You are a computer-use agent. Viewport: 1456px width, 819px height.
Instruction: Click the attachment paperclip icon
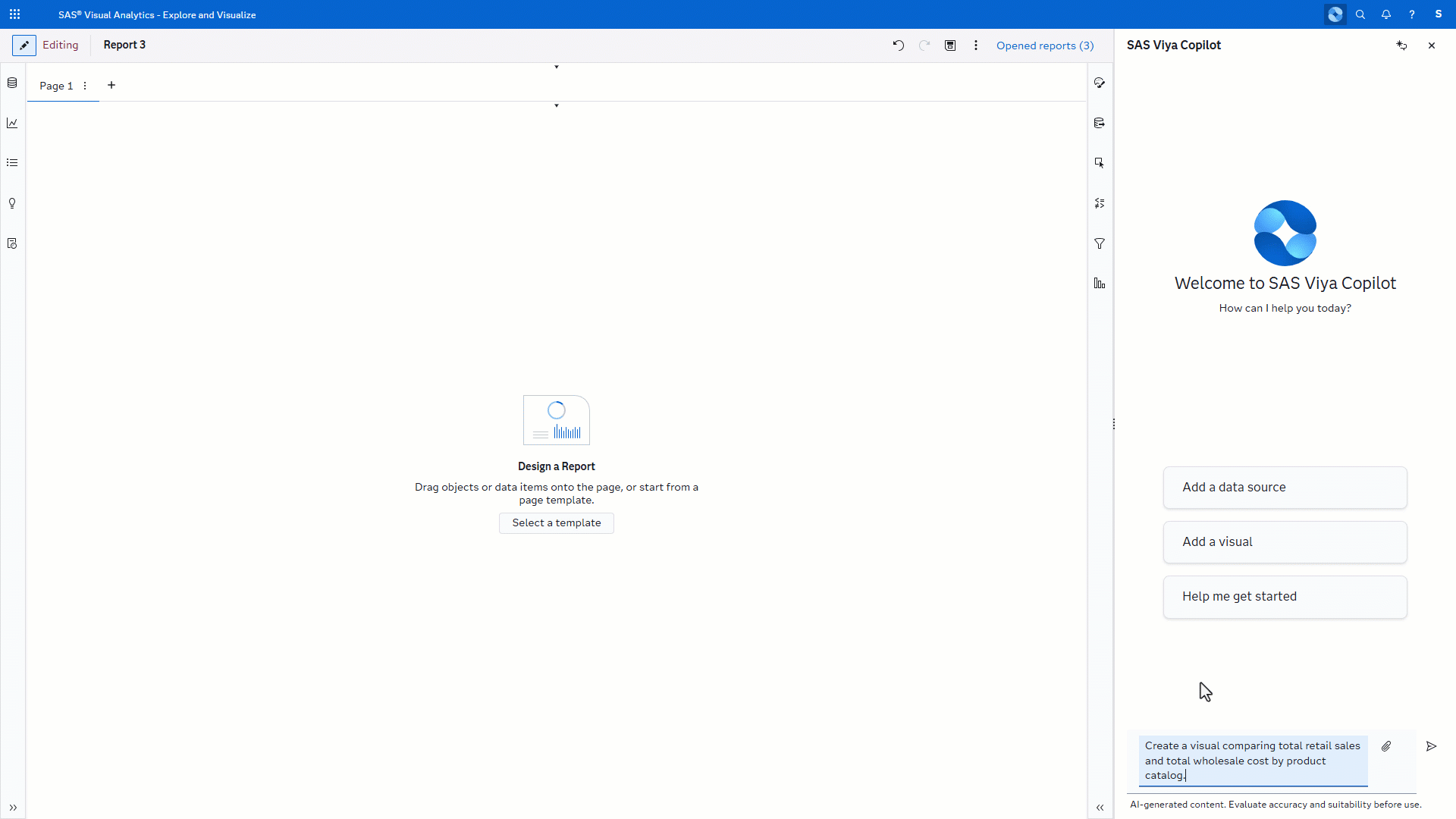(x=1386, y=746)
